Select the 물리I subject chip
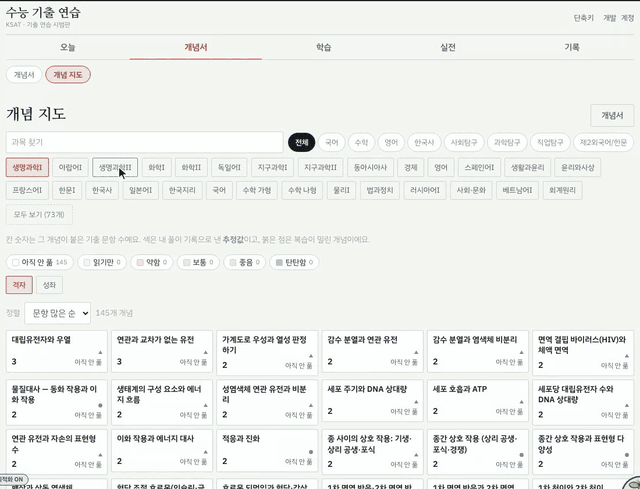The image size is (640, 489). pyautogui.click(x=341, y=190)
